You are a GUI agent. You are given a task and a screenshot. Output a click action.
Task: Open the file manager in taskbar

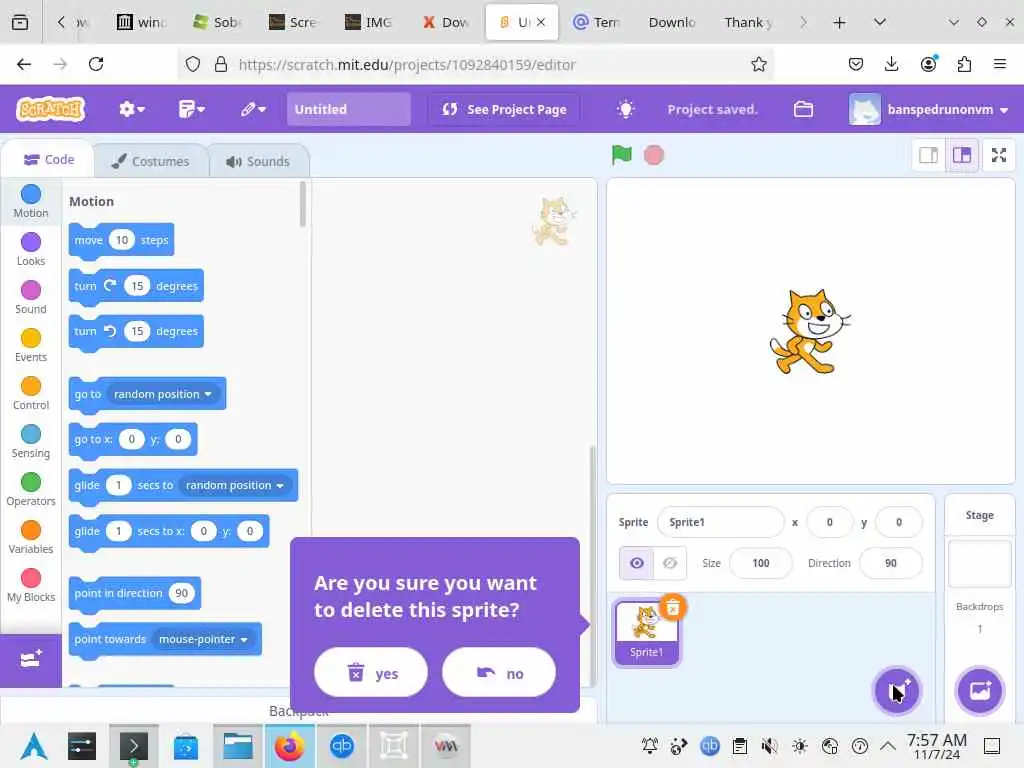(238, 746)
